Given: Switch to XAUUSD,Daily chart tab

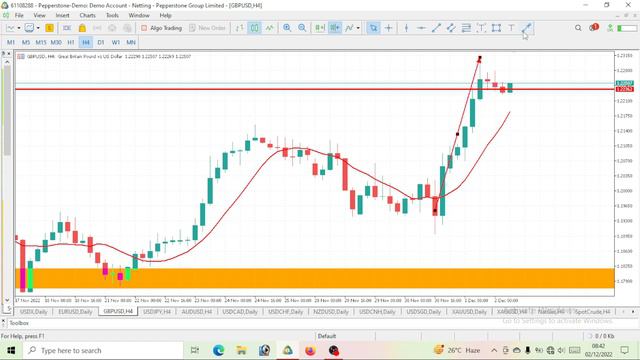Looking at the screenshot, I should (469, 311).
